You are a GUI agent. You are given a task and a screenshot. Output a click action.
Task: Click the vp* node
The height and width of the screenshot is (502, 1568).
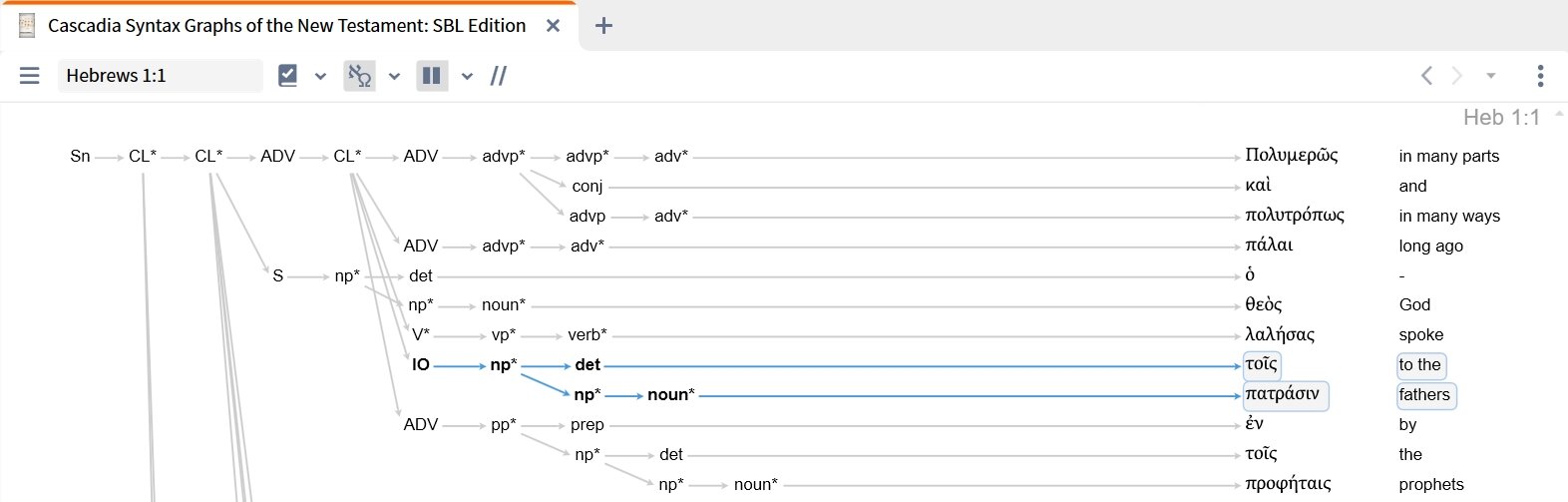coord(504,335)
